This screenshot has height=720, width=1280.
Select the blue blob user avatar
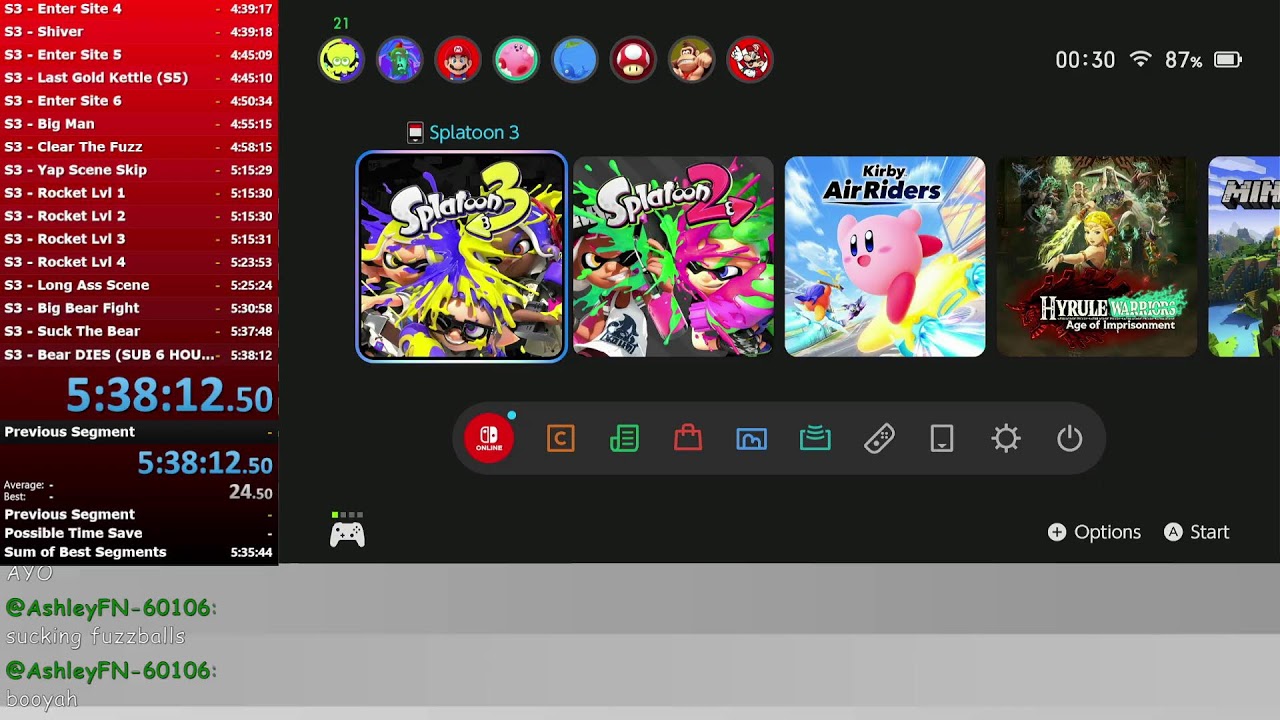tap(575, 61)
